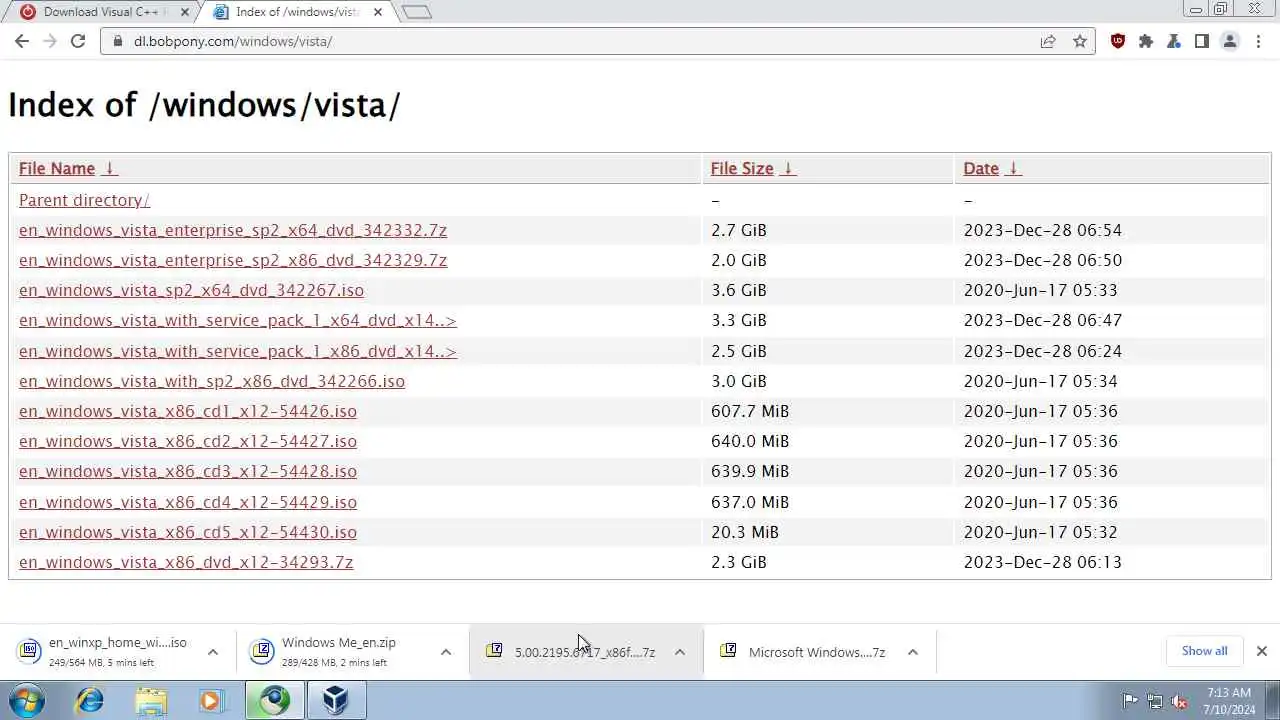1280x720 pixels.
Task: Open a new browser tab
Action: tap(417, 12)
